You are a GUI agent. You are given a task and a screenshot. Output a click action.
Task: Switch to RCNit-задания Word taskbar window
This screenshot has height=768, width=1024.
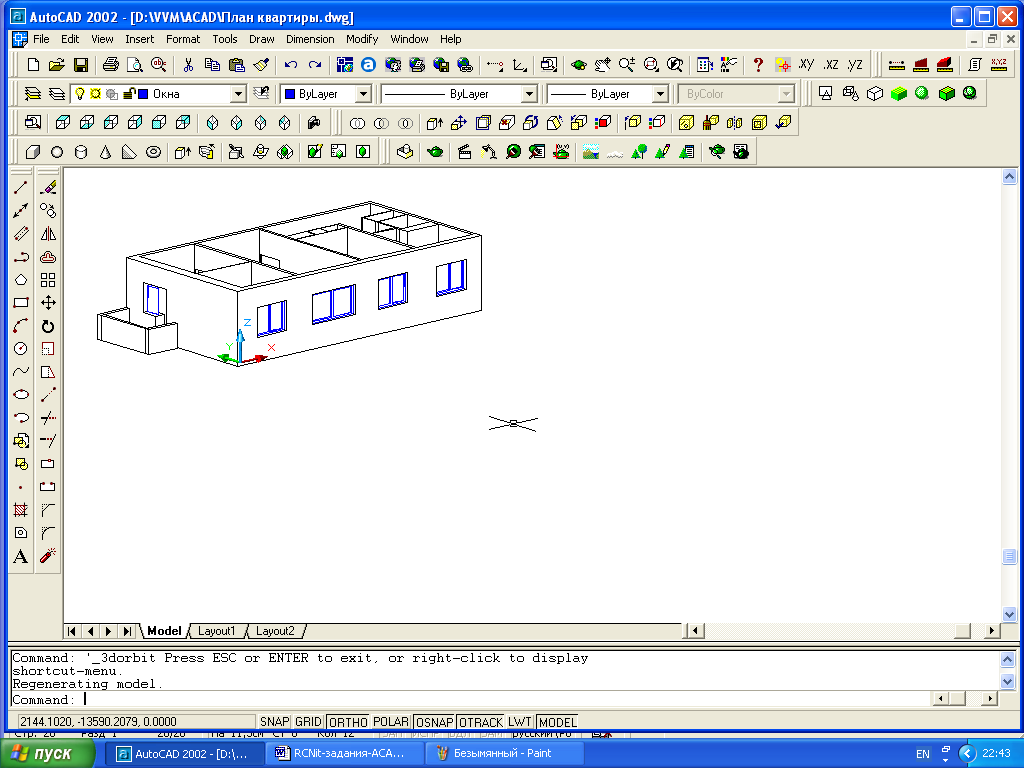coord(344,754)
